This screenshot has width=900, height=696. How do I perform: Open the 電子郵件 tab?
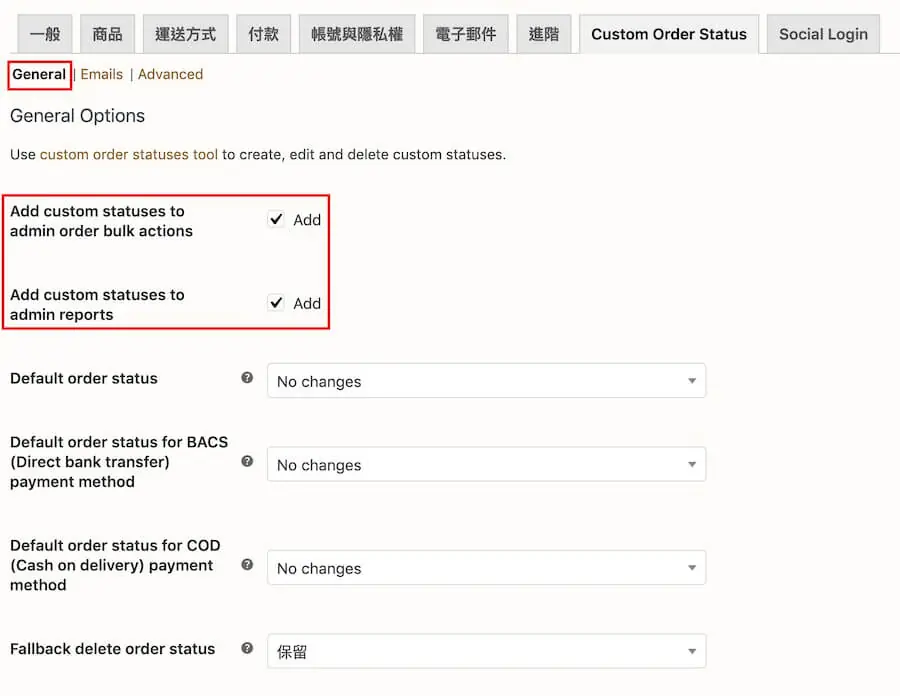click(x=465, y=34)
